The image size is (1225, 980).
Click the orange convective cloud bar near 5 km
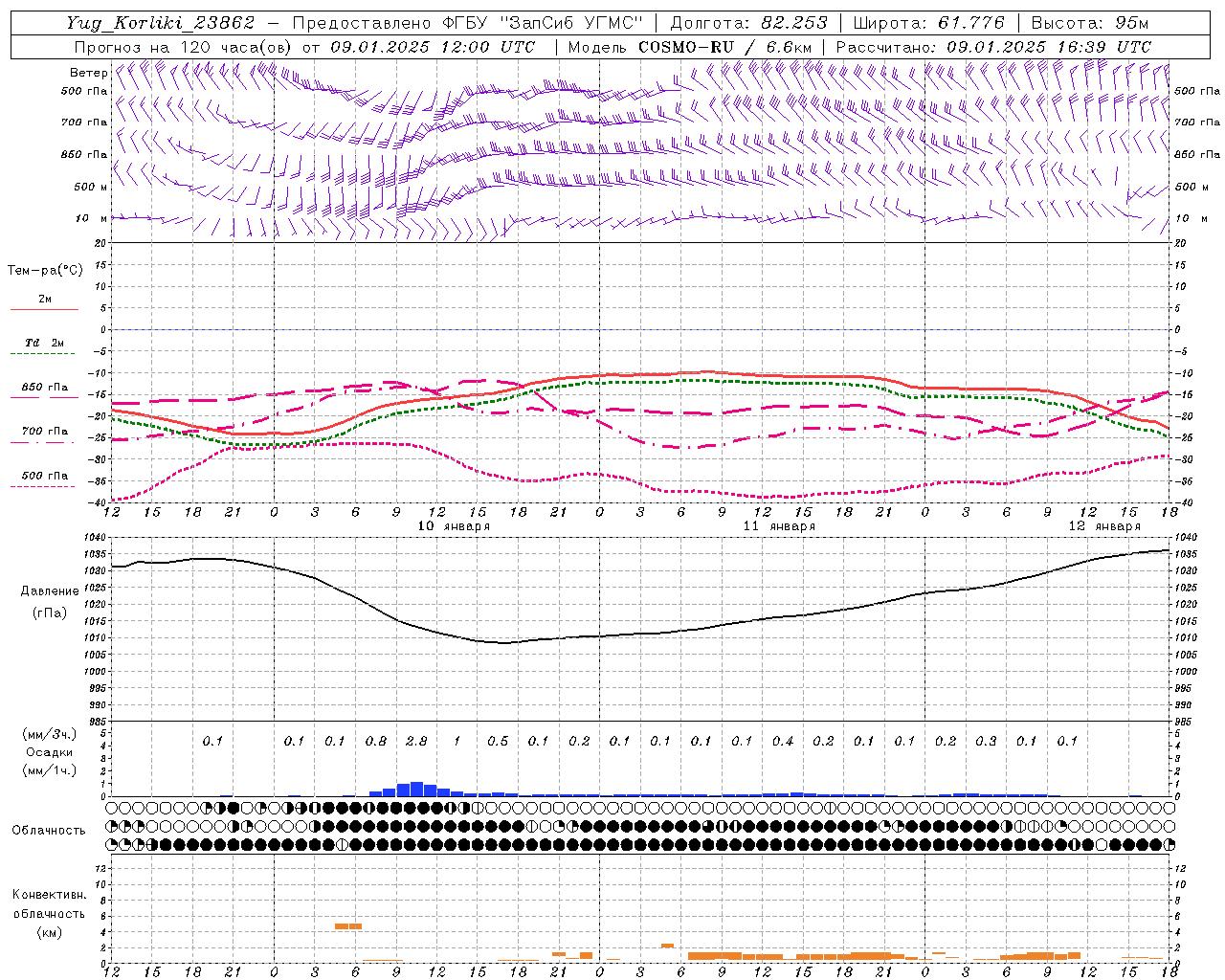click(x=348, y=925)
